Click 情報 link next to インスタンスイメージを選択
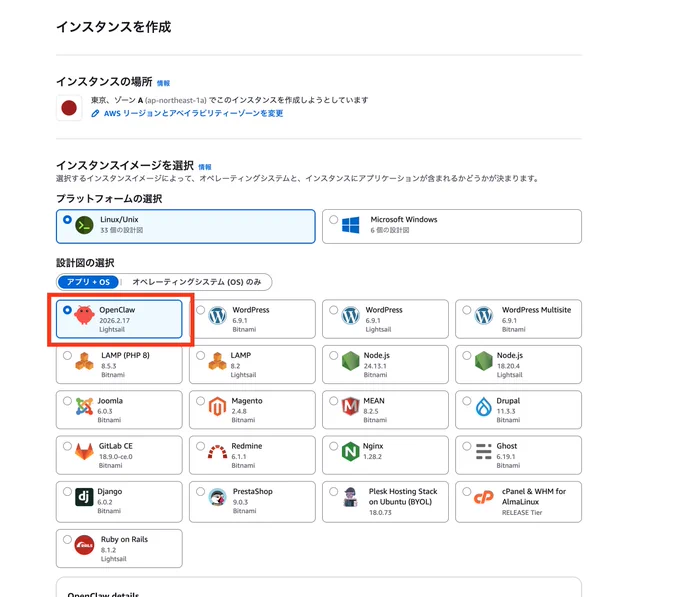The height and width of the screenshot is (597, 680). coord(205,167)
